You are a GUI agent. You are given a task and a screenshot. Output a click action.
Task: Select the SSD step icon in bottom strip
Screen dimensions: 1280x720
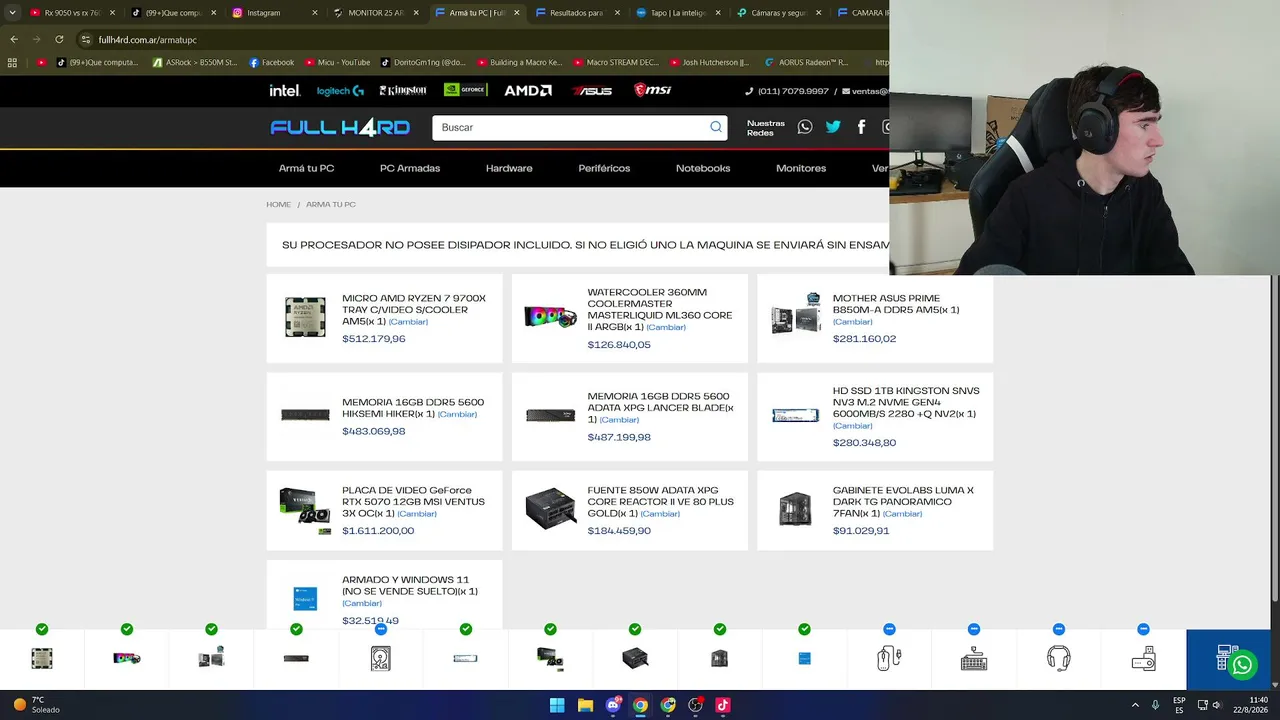pyautogui.click(x=465, y=658)
